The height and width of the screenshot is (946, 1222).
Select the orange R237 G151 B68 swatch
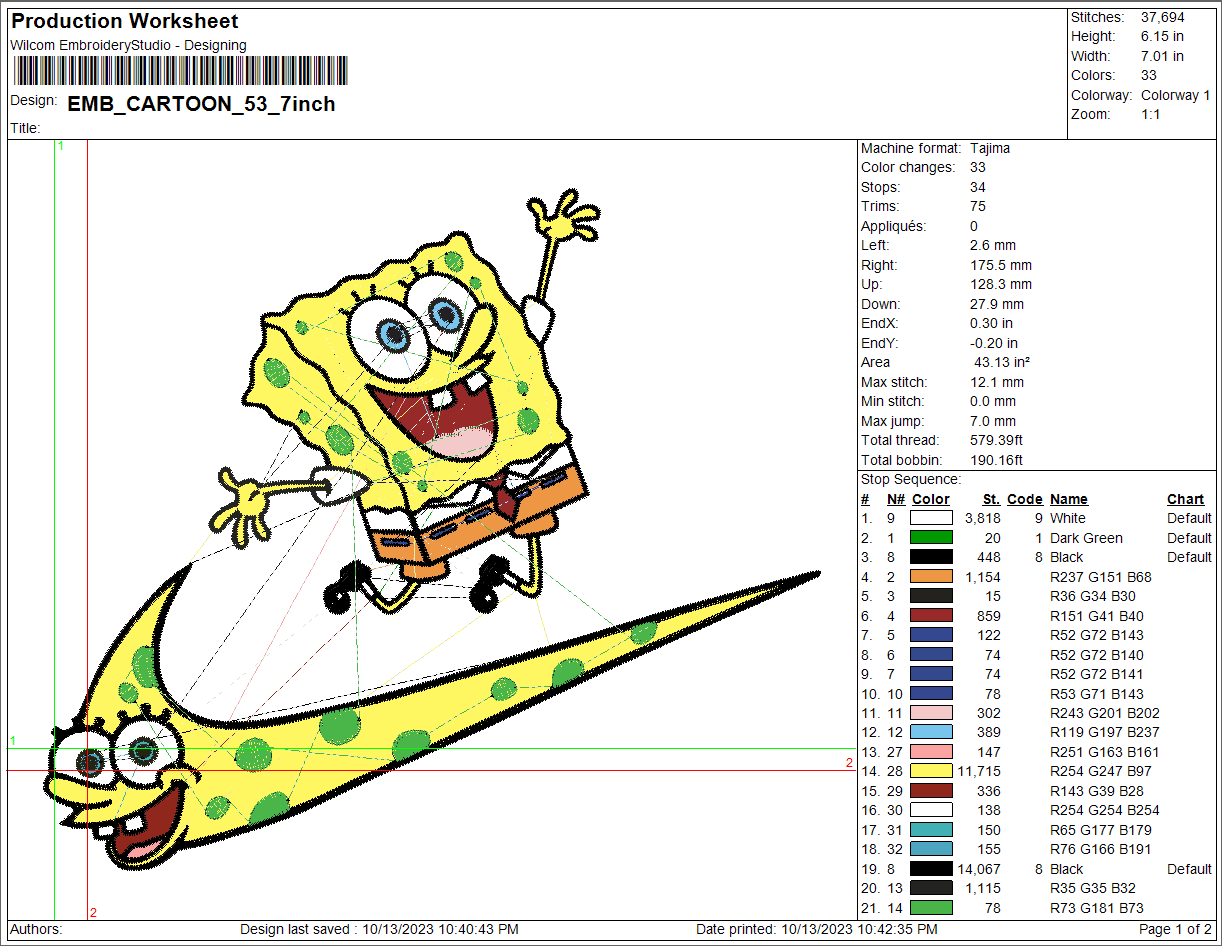pyautogui.click(x=930, y=577)
